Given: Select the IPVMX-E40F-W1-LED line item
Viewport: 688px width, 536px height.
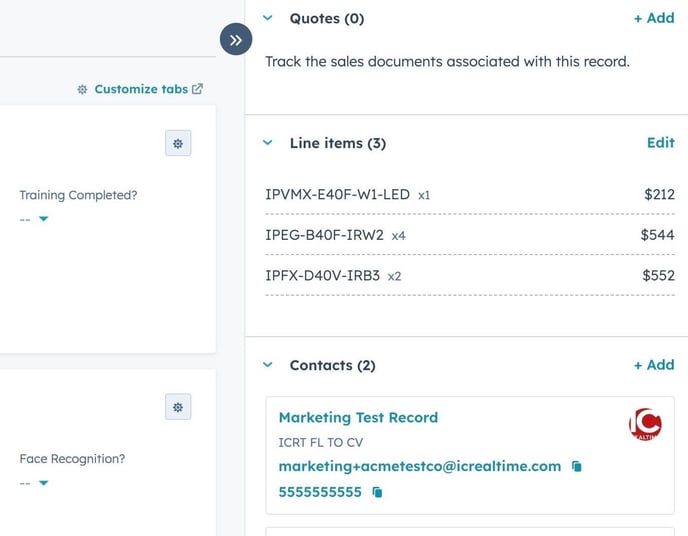Looking at the screenshot, I should click(337, 195).
